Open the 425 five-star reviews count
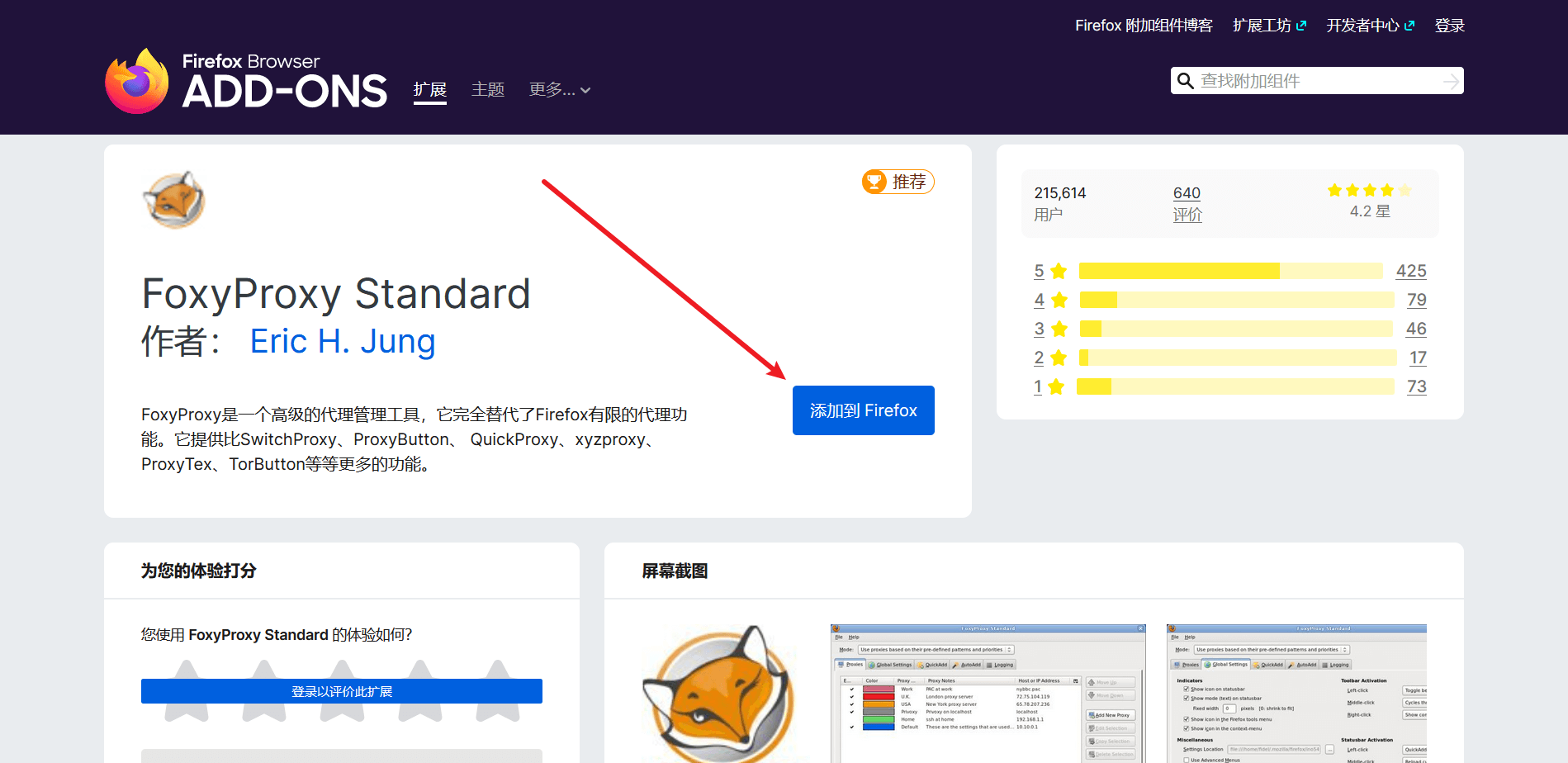This screenshot has width=1568, height=763. [1411, 271]
